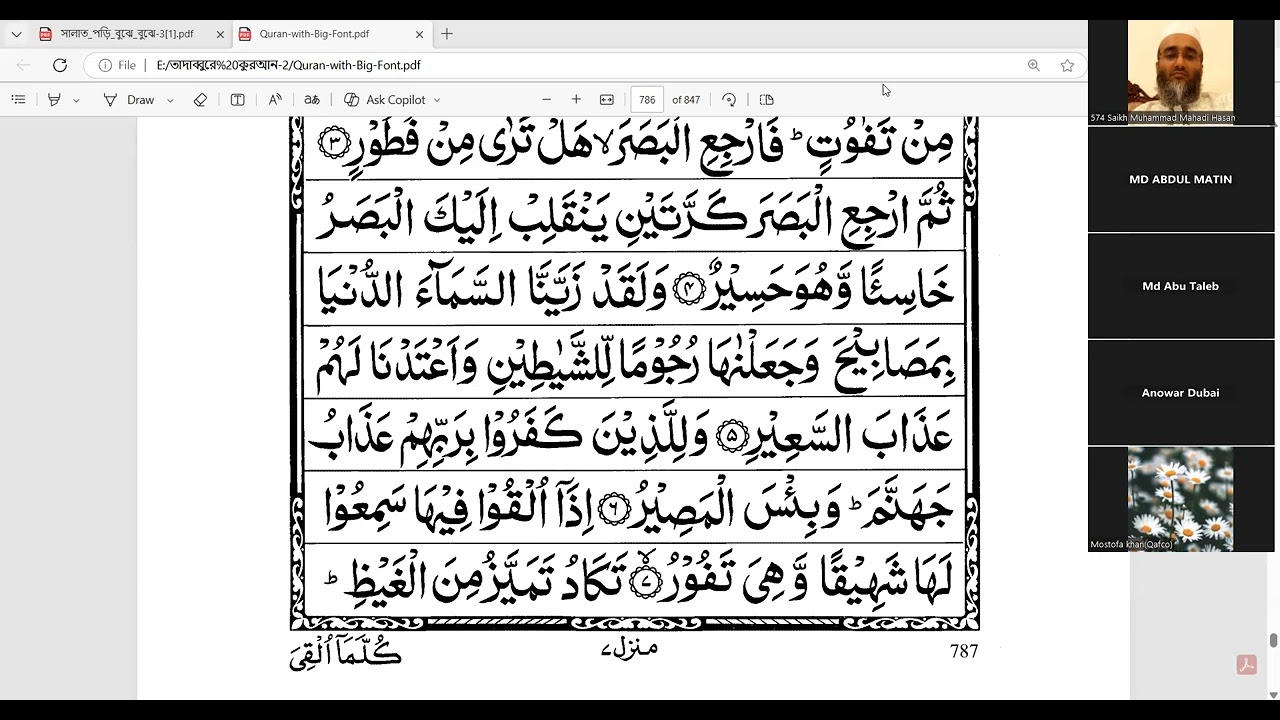Click the address bar URL
1280x720 pixels.
tap(288, 65)
